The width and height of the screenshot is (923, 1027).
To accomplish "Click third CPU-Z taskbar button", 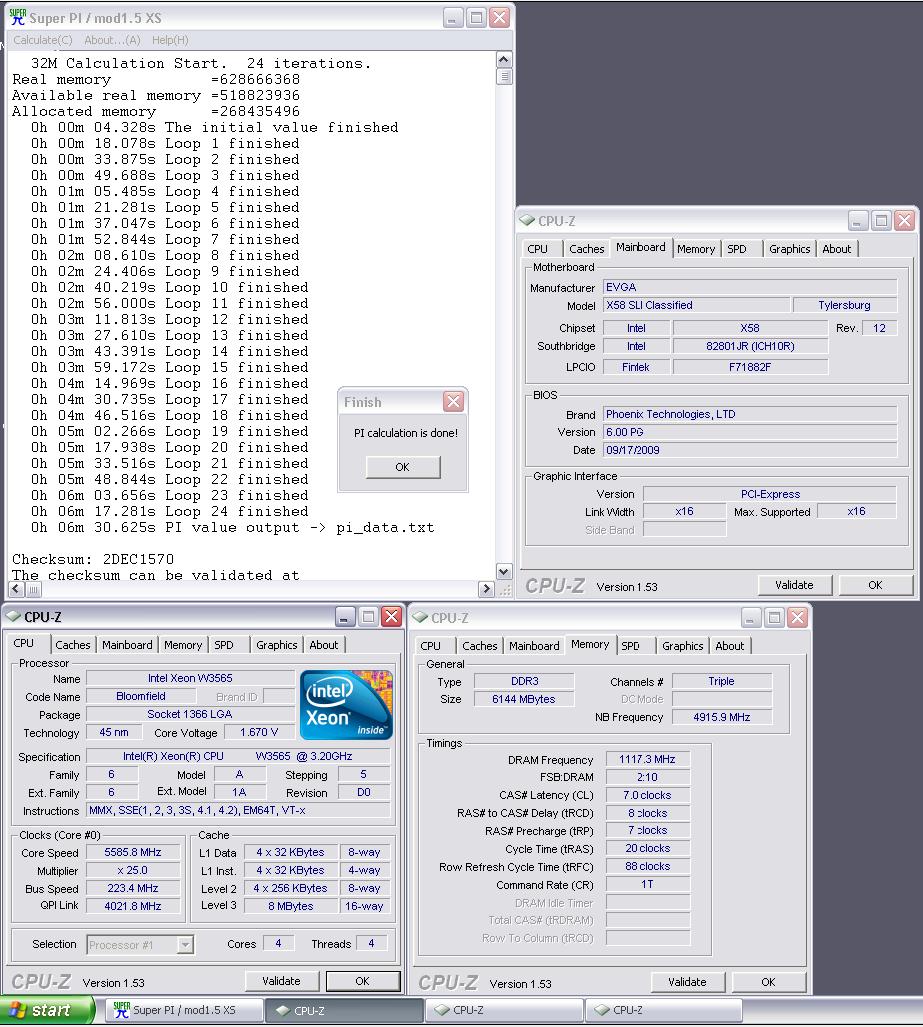I will 664,1010.
